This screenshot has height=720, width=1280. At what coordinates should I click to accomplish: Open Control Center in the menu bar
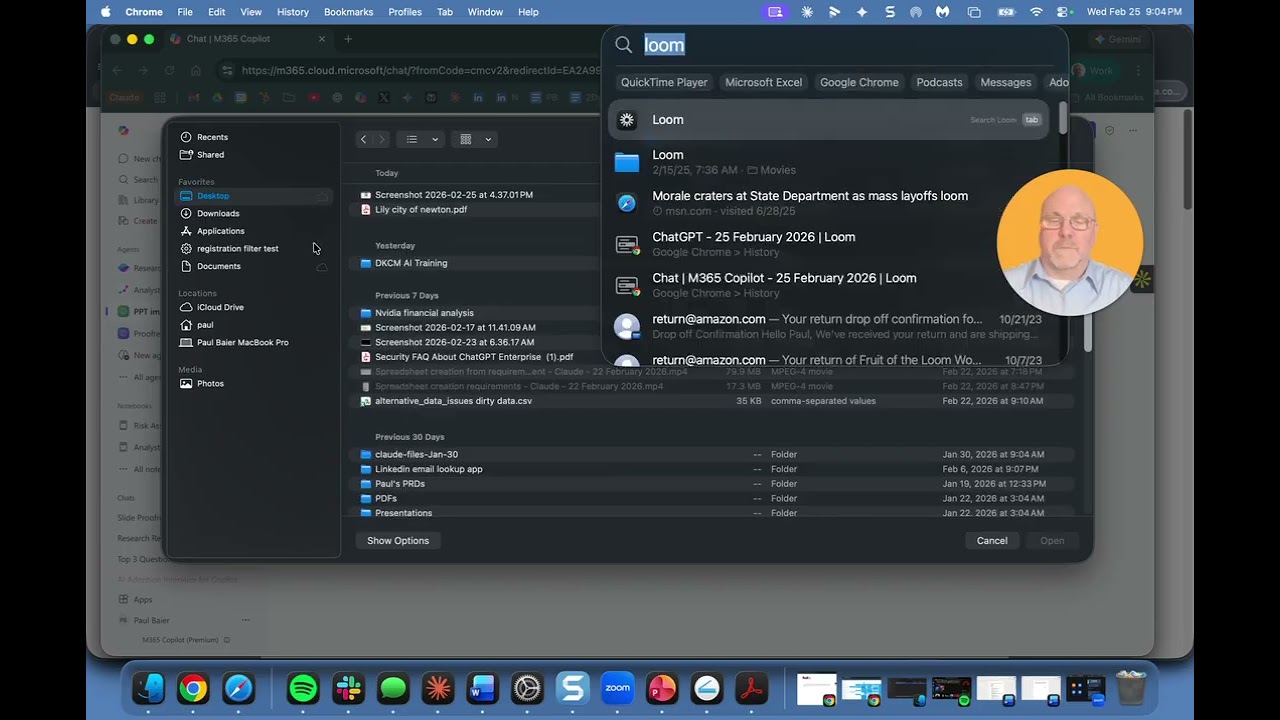[x=1064, y=12]
